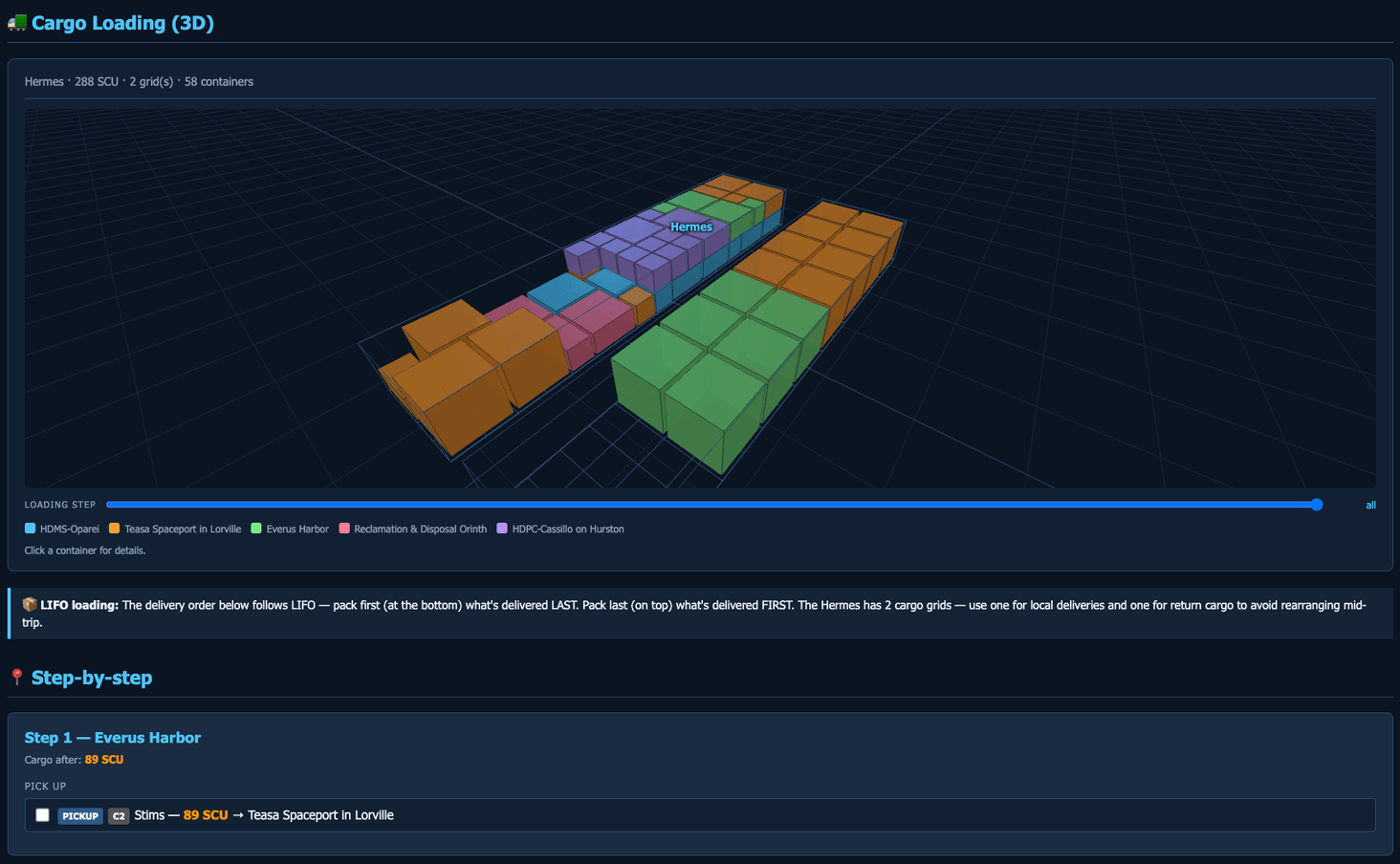Image resolution: width=1400 pixels, height=864 pixels.
Task: Click the PICKUP badge on the Stims row
Action: click(x=80, y=816)
